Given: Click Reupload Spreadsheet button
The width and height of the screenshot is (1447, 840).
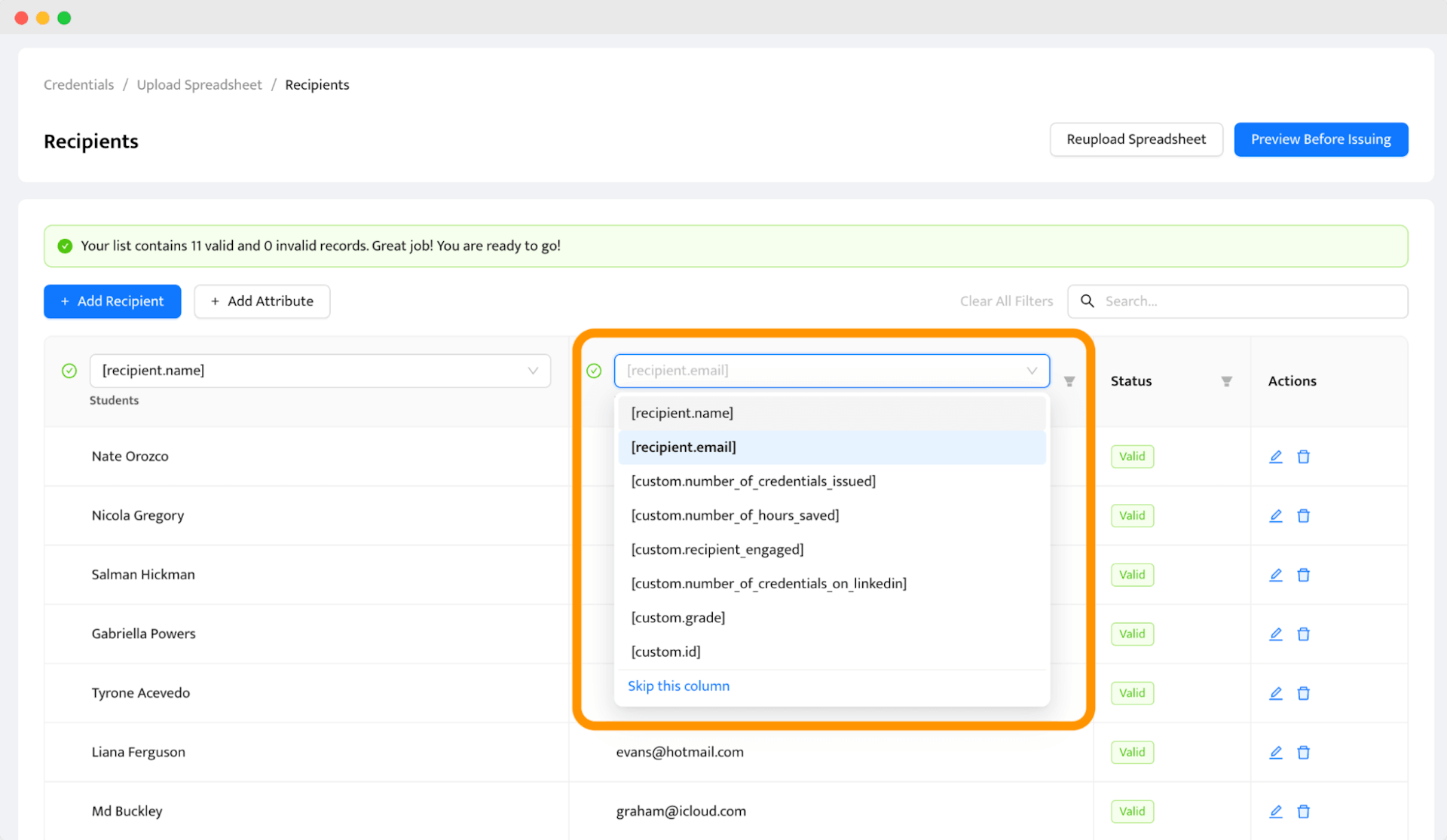Looking at the screenshot, I should pos(1135,139).
